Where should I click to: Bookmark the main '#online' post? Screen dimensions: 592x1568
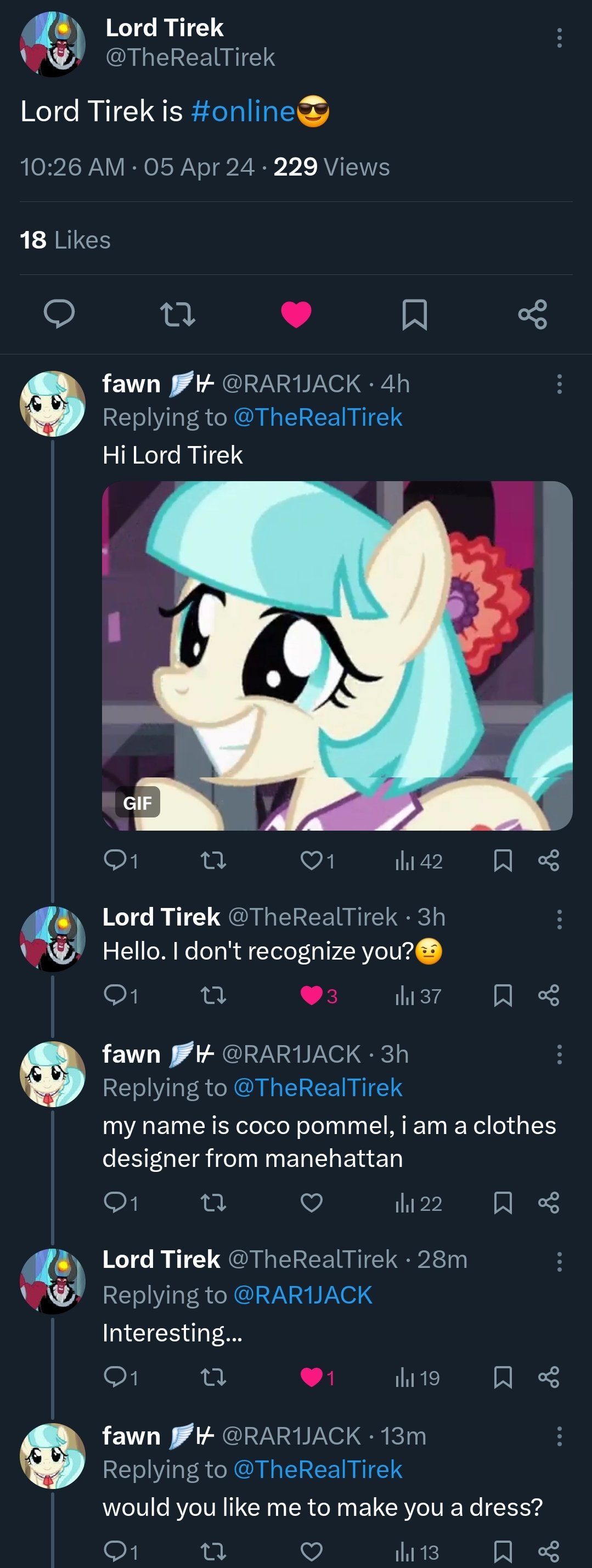[x=414, y=314]
